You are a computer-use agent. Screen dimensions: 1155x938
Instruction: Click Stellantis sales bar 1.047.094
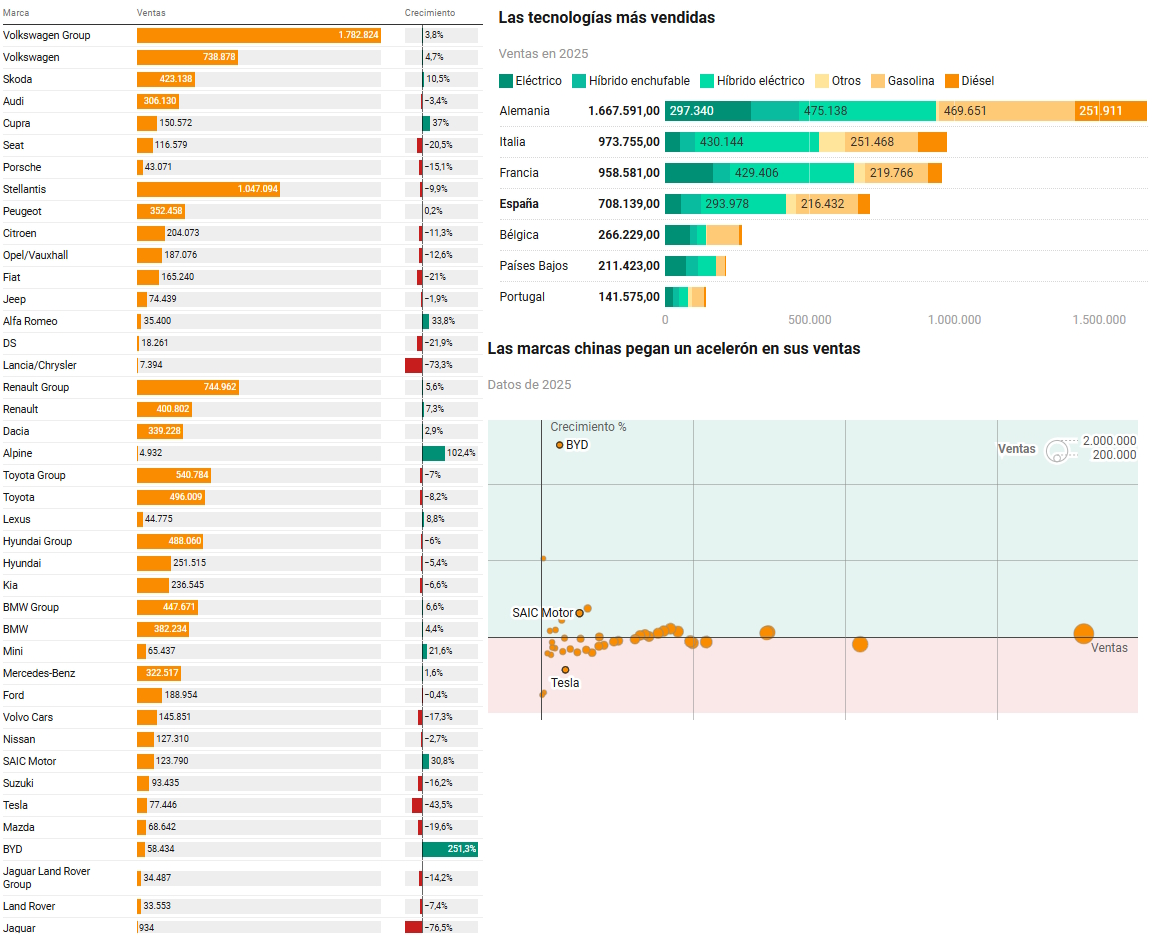[x=208, y=189]
